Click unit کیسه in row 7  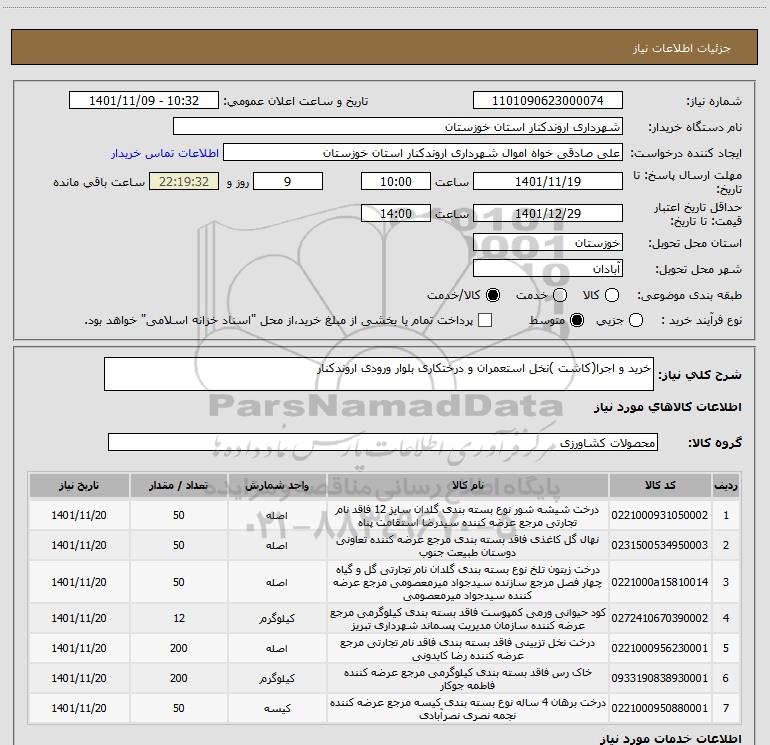[x=277, y=708]
